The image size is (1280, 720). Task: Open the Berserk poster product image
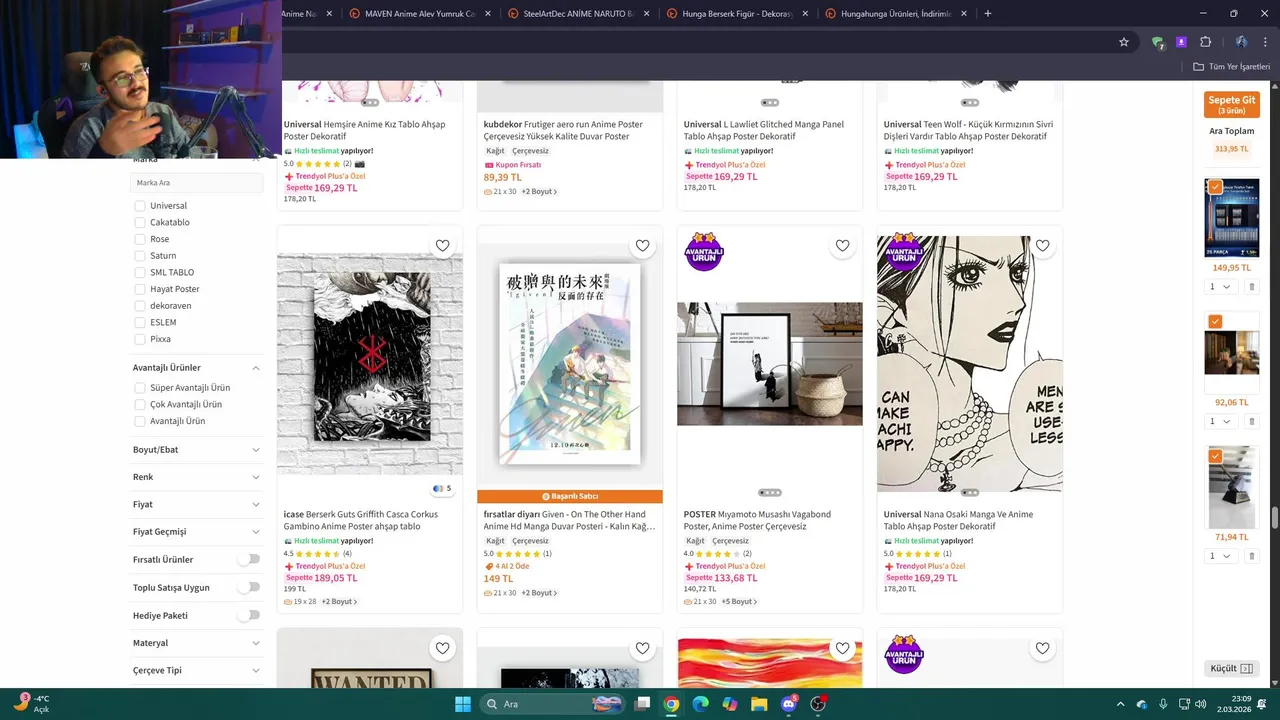click(370, 364)
